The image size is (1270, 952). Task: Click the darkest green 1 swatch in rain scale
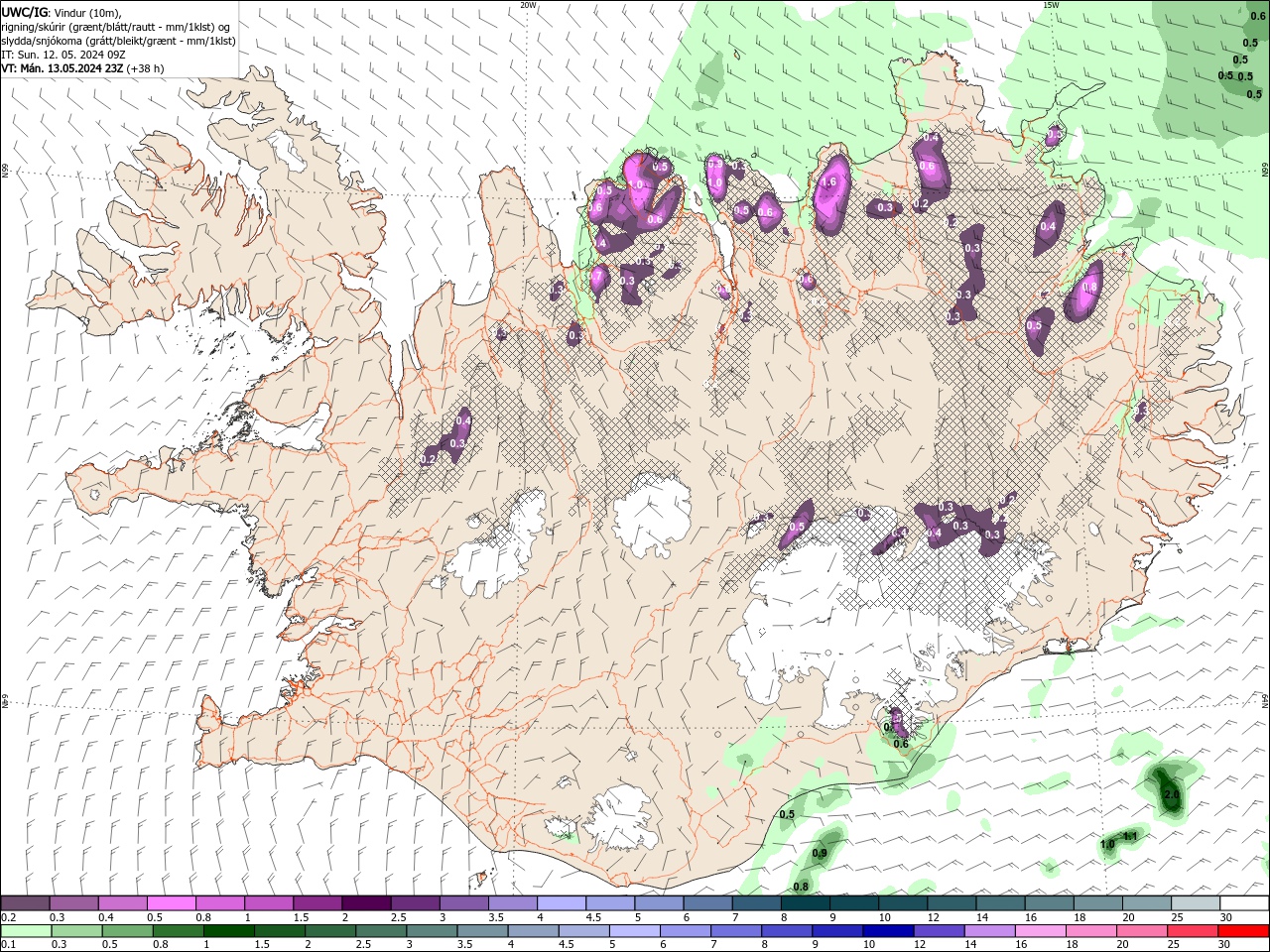pyautogui.click(x=228, y=931)
